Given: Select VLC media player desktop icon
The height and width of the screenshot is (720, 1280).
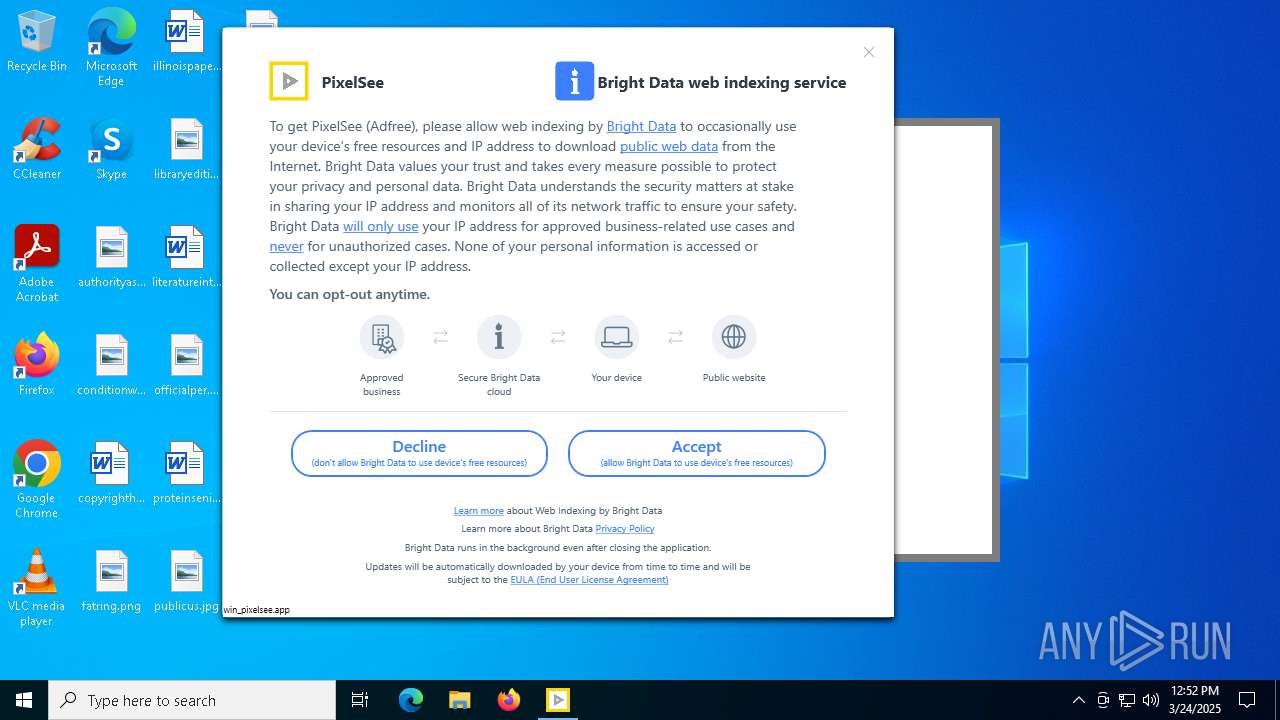Looking at the screenshot, I should (x=37, y=588).
